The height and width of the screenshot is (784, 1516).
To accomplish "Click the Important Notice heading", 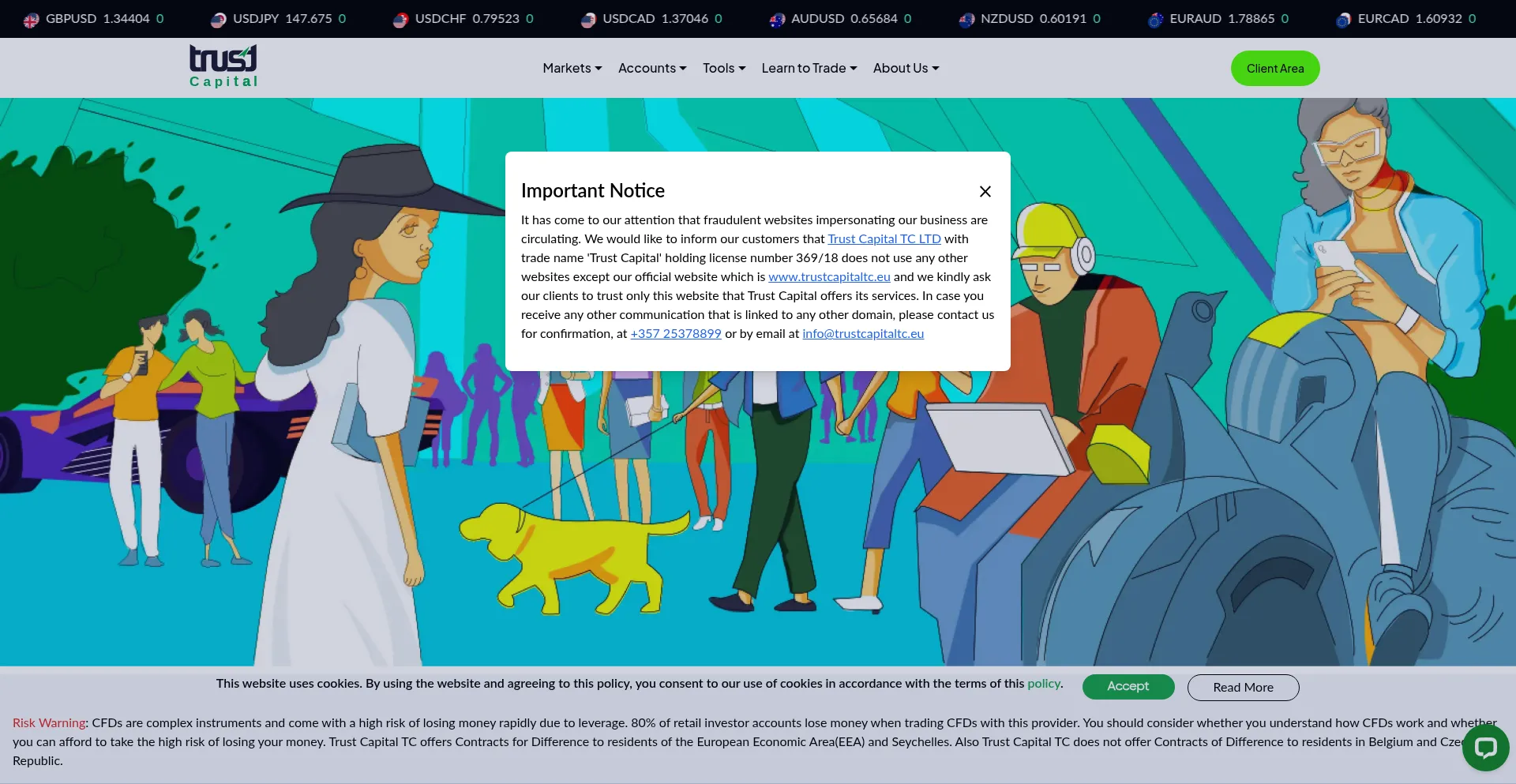I will coord(593,190).
